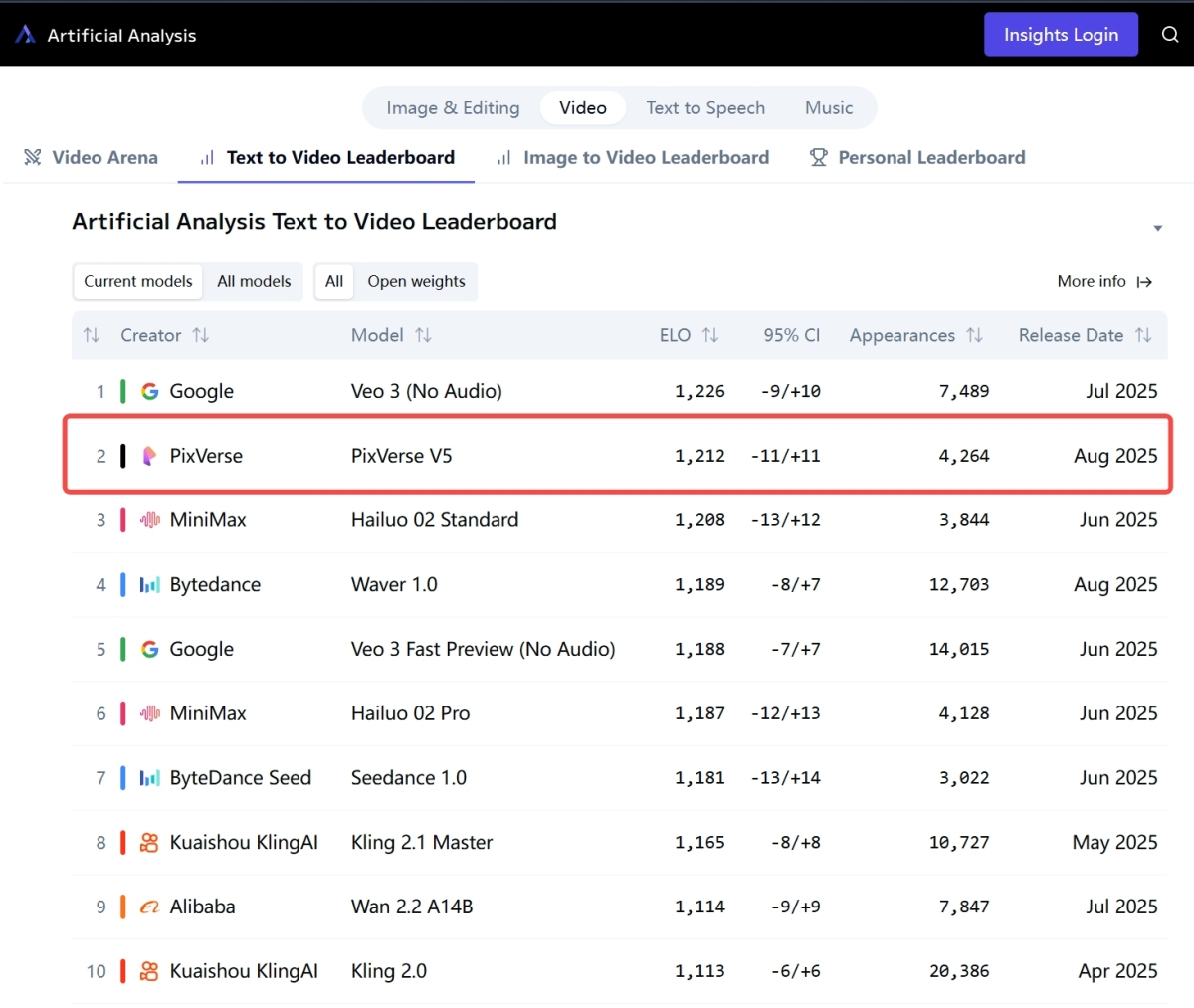
Task: Click the appearances value 20,386
Action: pyautogui.click(x=959, y=971)
